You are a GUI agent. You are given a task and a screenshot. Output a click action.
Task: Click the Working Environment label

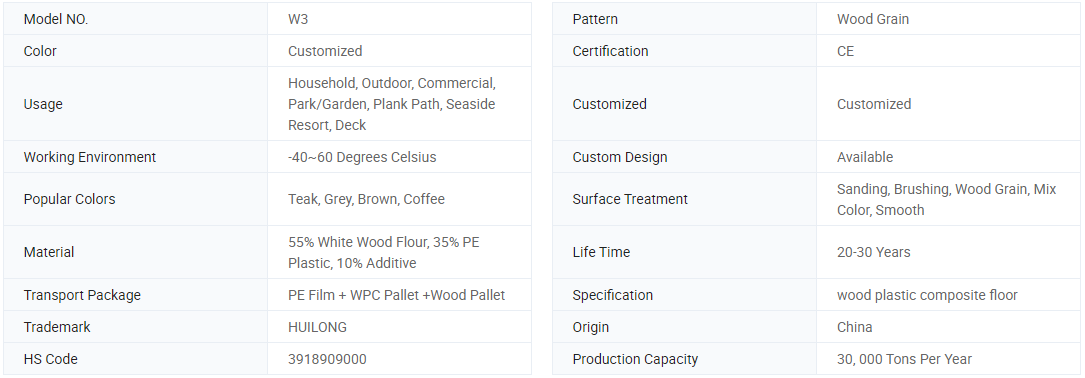pyautogui.click(x=90, y=157)
